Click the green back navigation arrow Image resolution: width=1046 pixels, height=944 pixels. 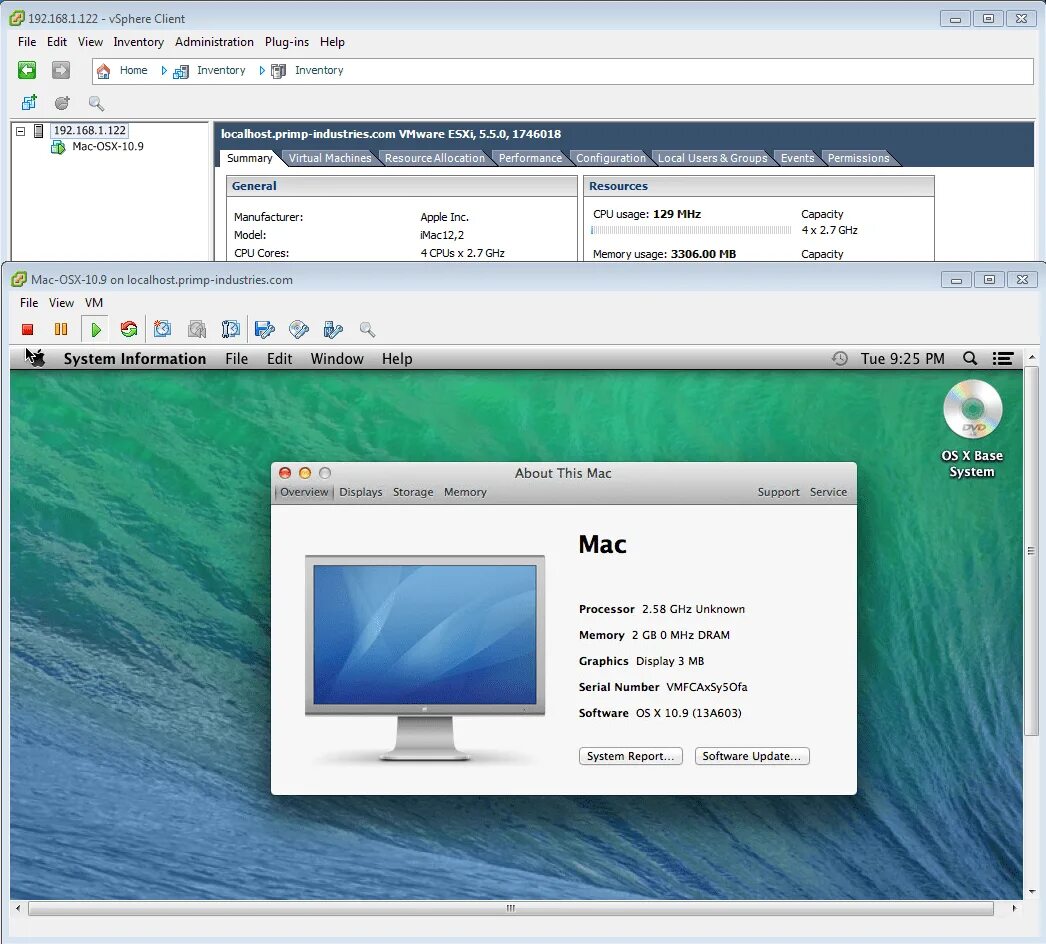[27, 70]
